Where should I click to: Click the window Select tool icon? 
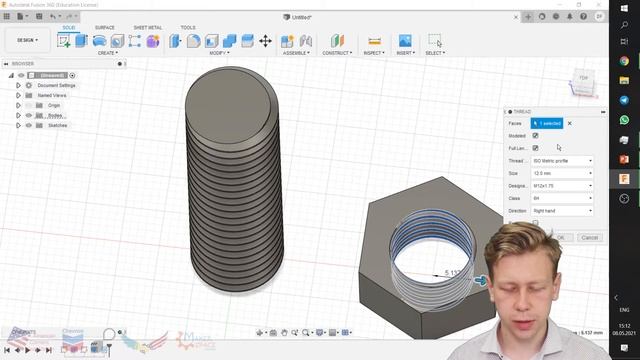click(x=435, y=41)
